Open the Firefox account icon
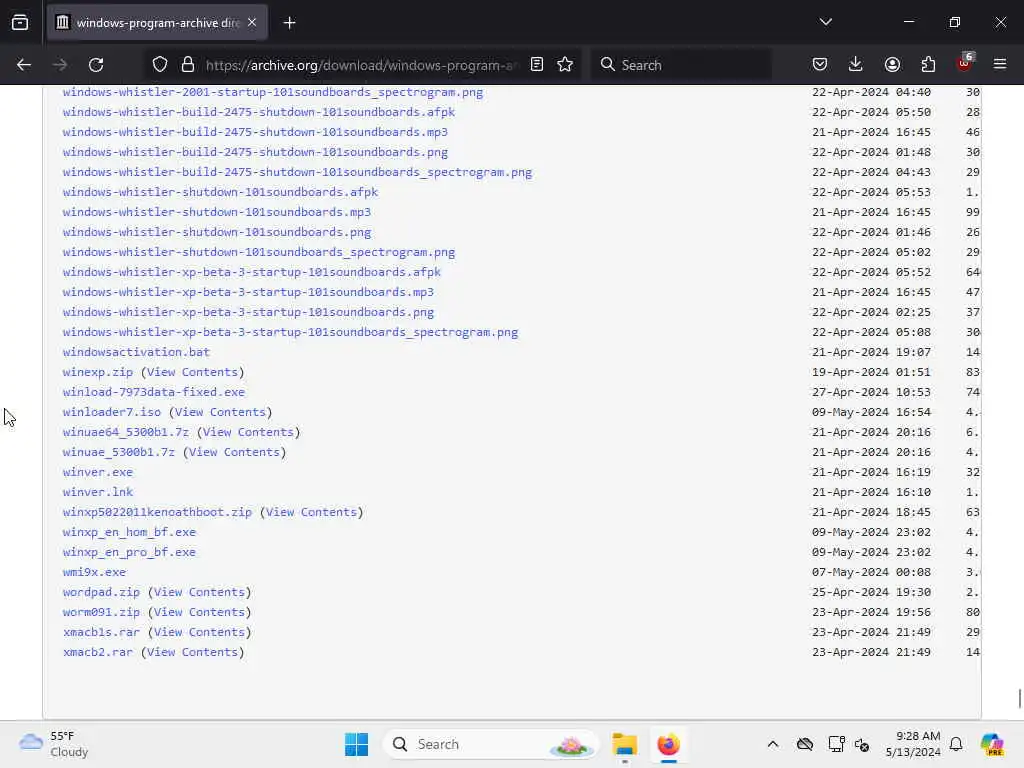1024x768 pixels. click(892, 65)
